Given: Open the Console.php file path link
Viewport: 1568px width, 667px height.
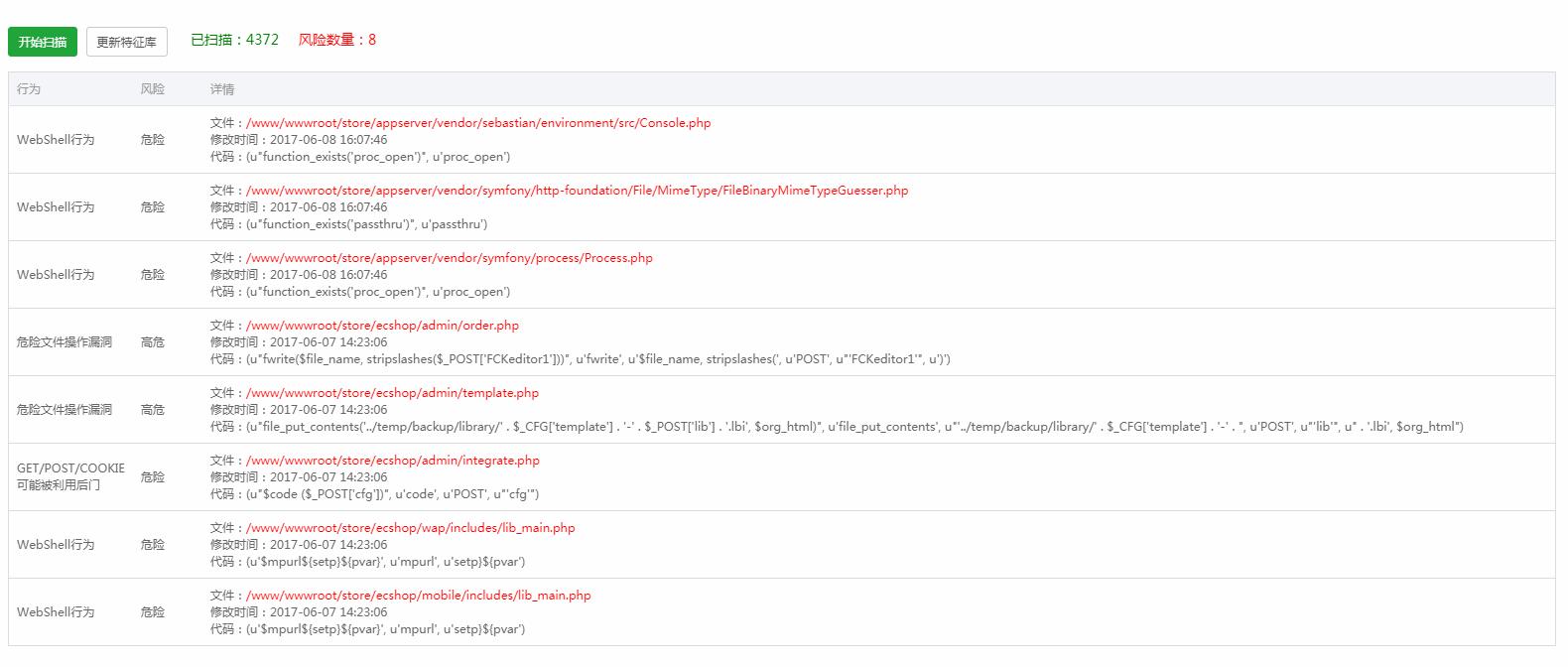Looking at the screenshot, I should pos(478,123).
